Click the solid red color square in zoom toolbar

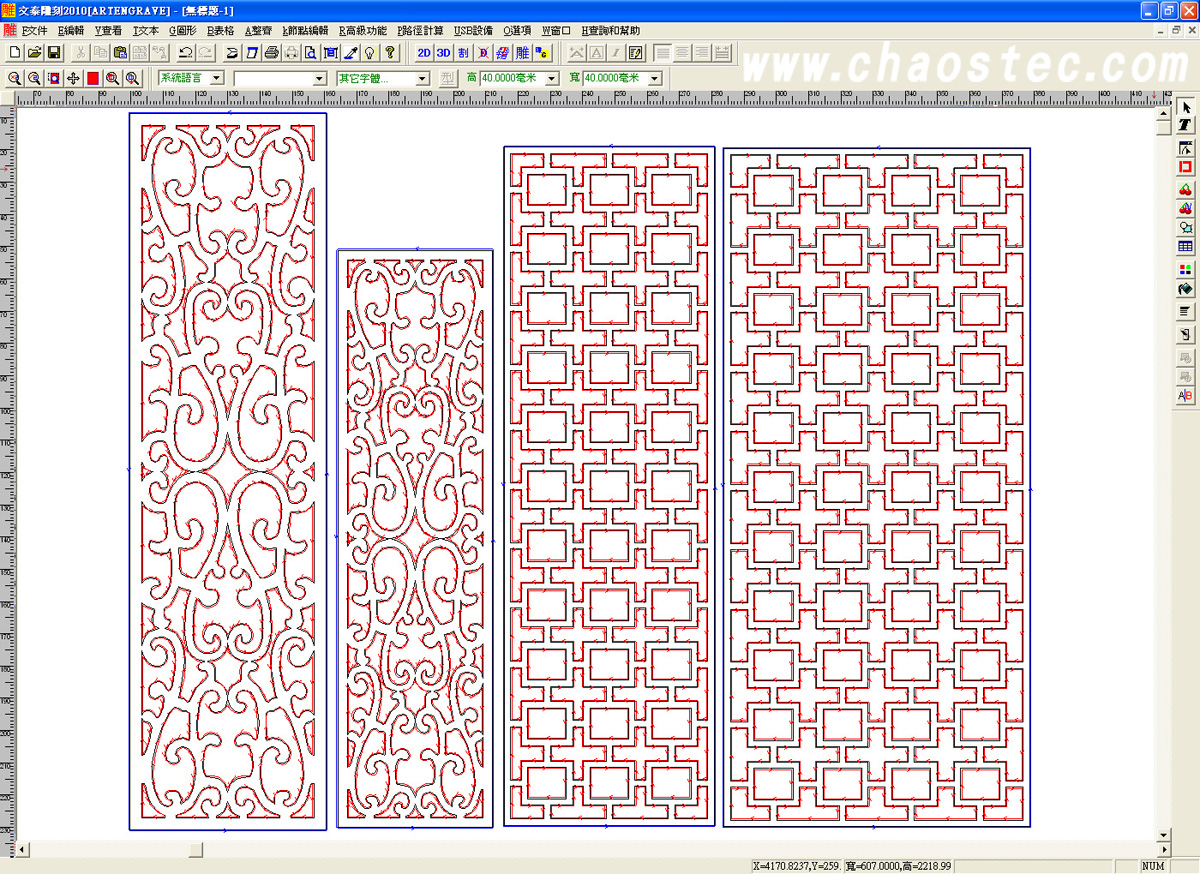point(92,78)
